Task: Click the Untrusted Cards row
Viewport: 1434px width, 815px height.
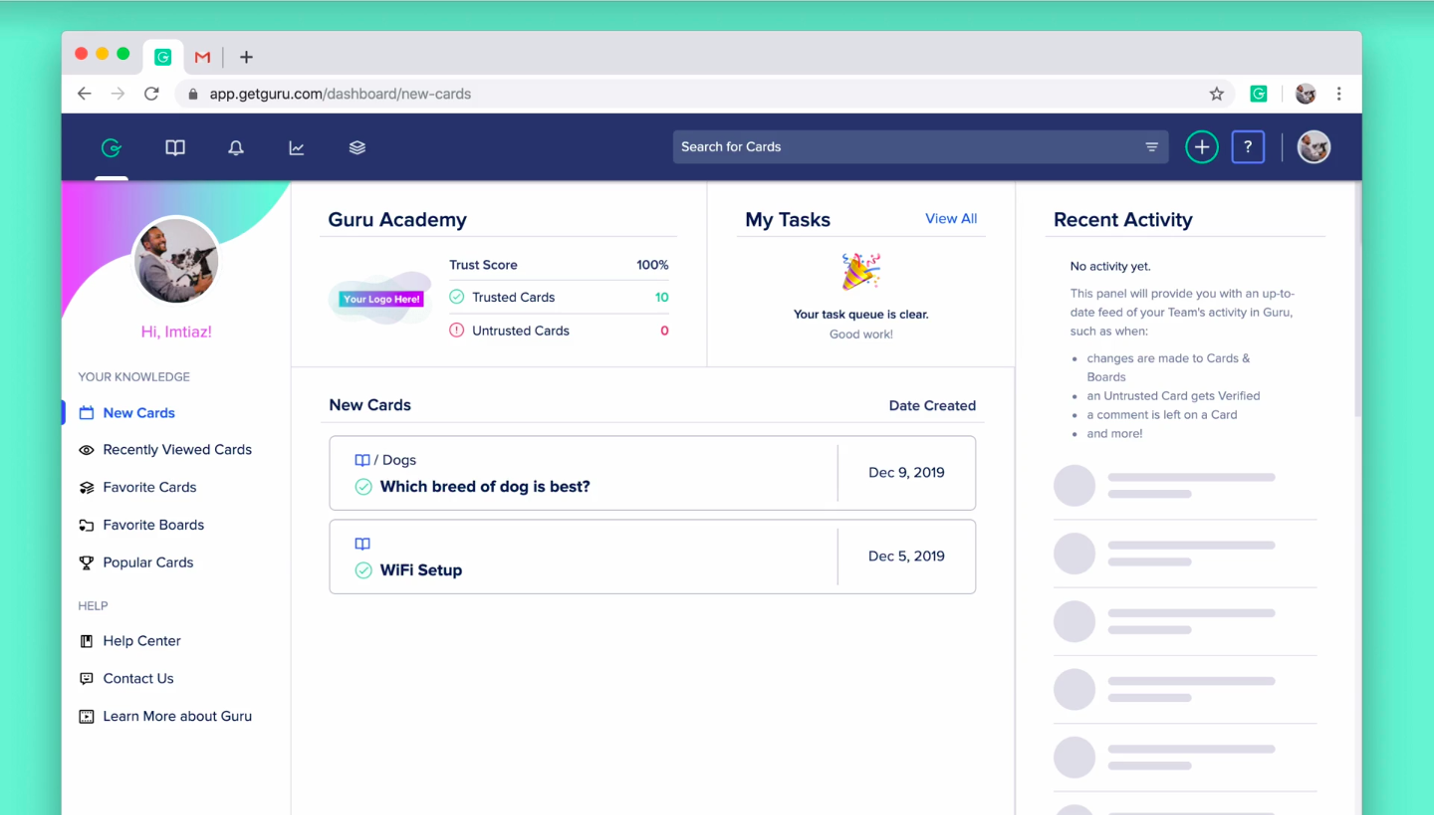Action: 559,331
